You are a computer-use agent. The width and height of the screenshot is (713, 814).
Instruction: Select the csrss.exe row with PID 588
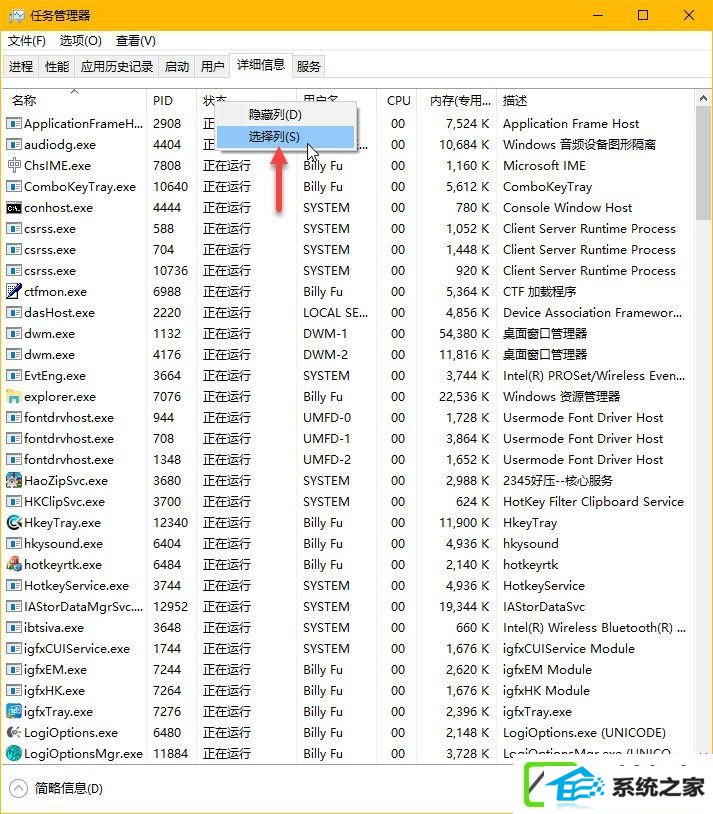348,228
